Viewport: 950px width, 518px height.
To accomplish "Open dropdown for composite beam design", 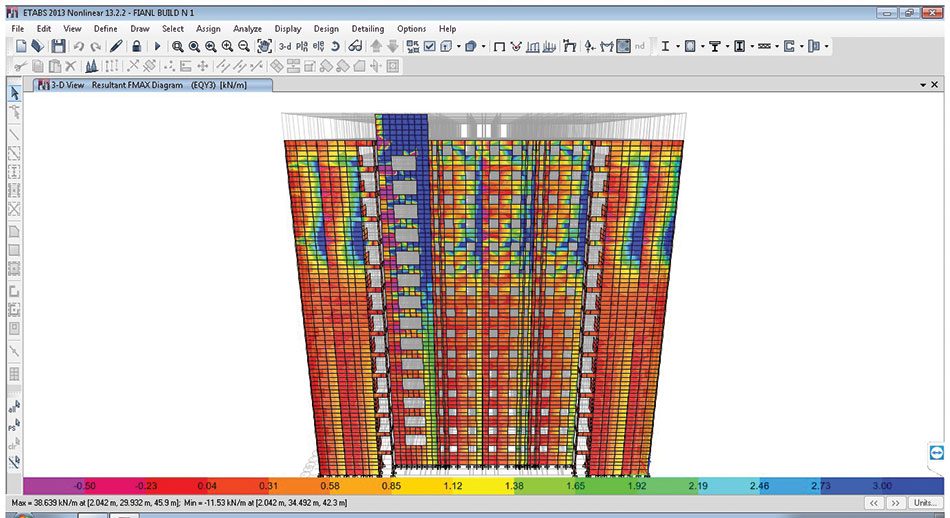I will (728, 46).
